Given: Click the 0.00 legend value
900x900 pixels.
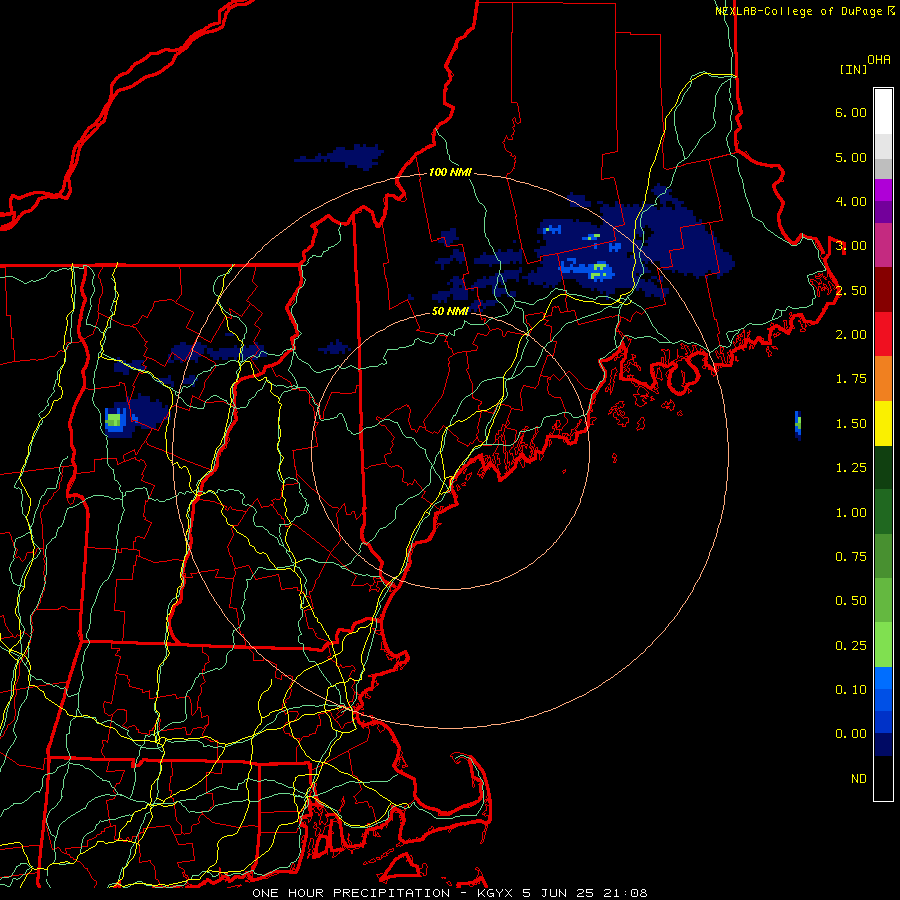Looking at the screenshot, I should tap(851, 734).
